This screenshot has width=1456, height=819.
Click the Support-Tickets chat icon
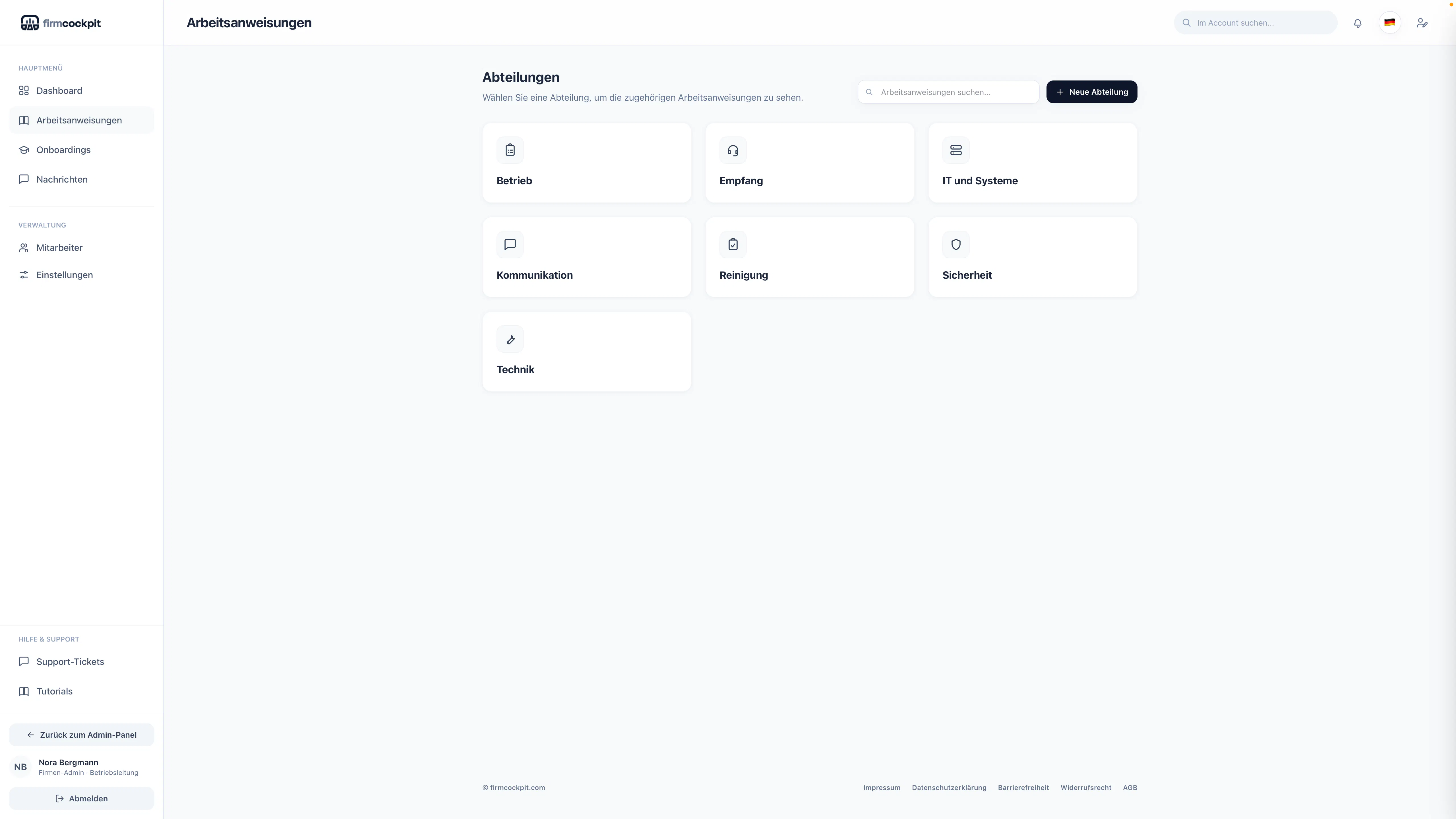coord(24,661)
